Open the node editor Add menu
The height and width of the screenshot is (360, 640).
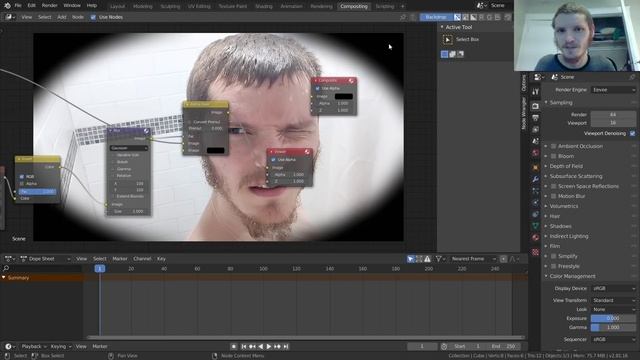pyautogui.click(x=62, y=17)
